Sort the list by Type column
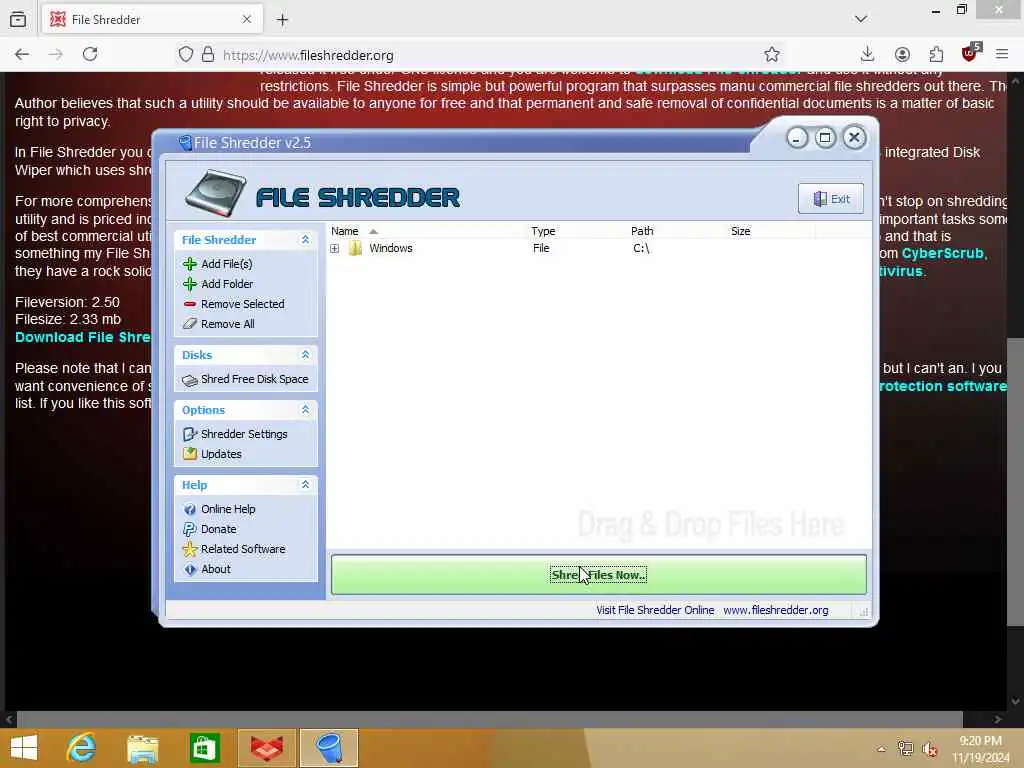The height and width of the screenshot is (768, 1024). pos(576,231)
